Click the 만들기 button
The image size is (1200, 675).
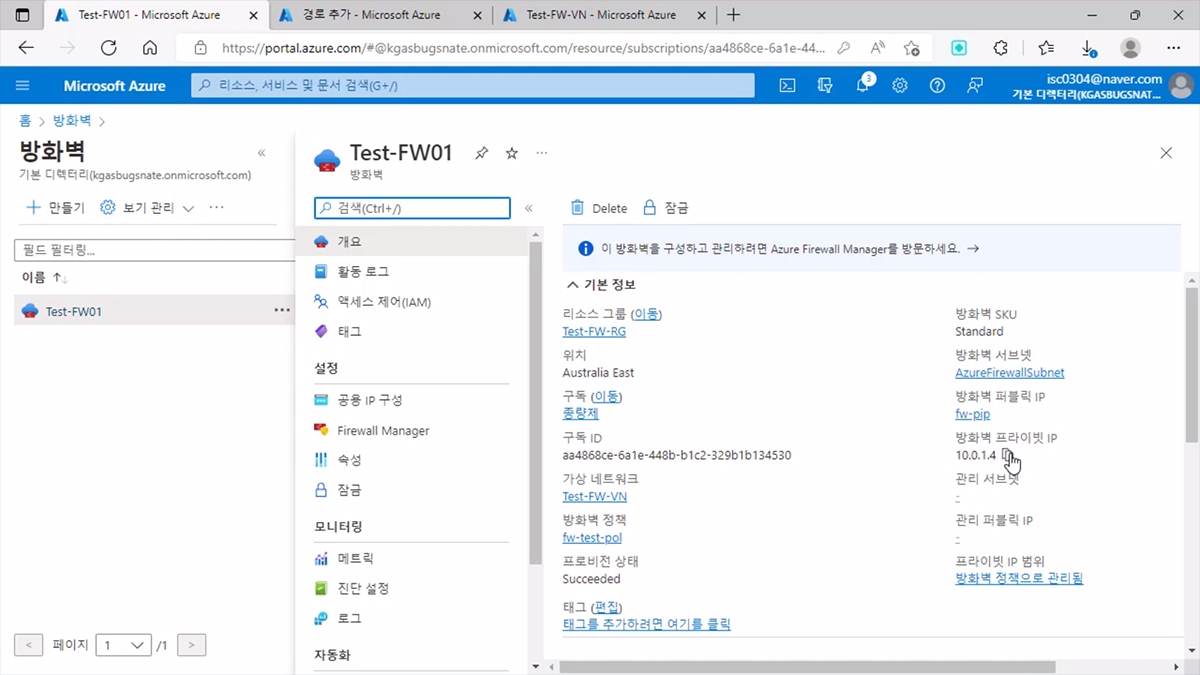click(55, 208)
